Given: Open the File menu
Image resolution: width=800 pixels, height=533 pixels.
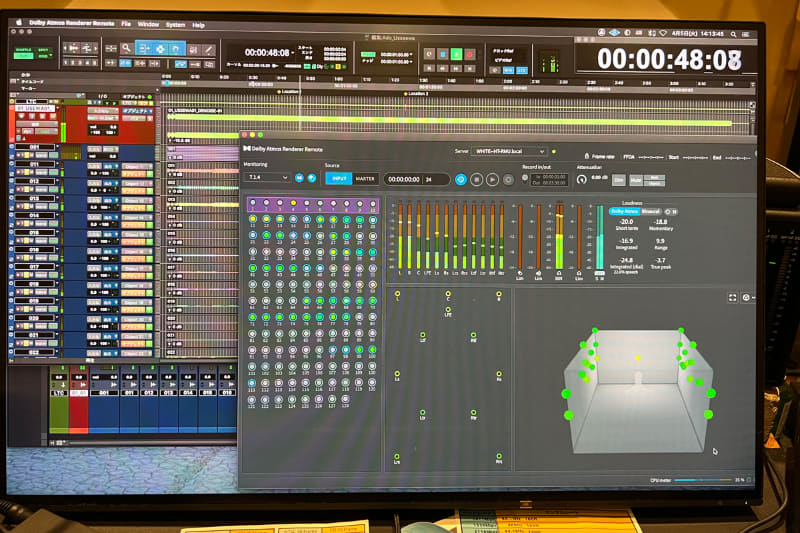Looking at the screenshot, I should tap(126, 23).
